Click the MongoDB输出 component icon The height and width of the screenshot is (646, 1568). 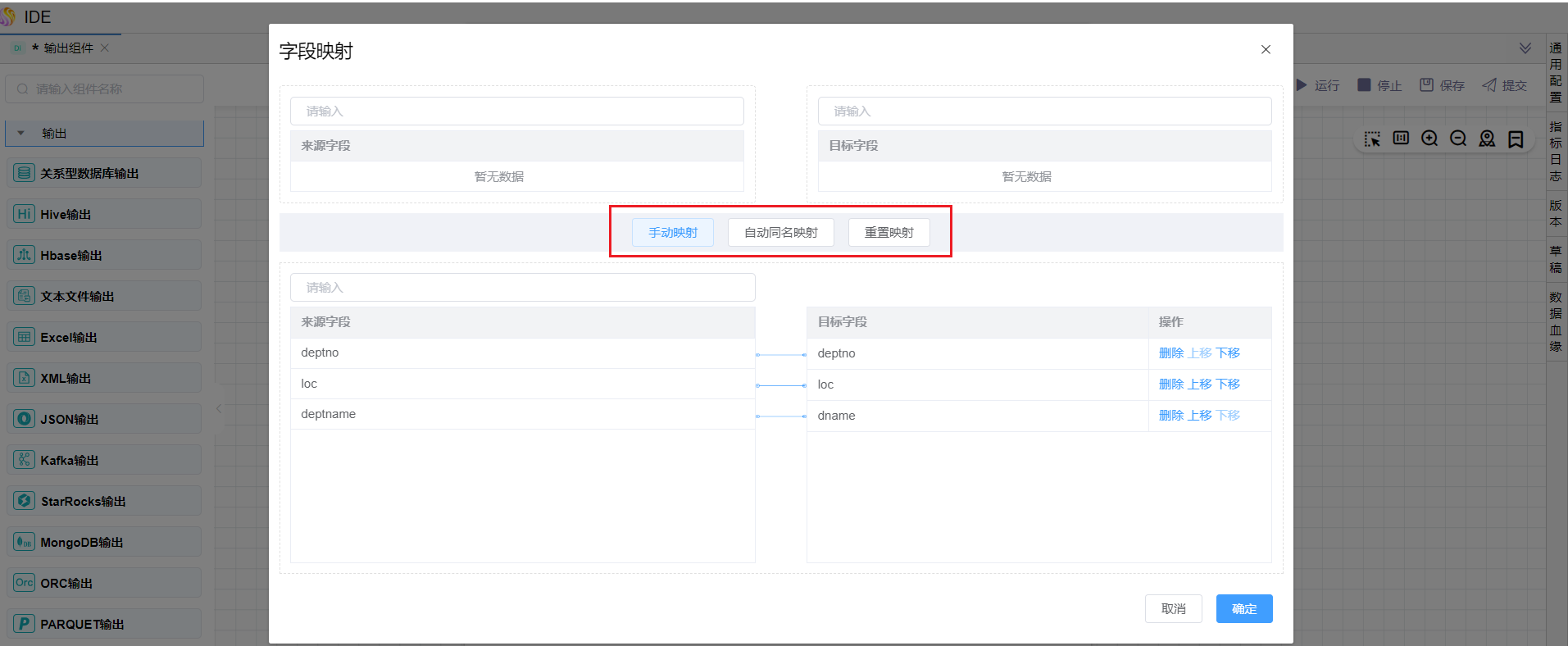tap(25, 542)
